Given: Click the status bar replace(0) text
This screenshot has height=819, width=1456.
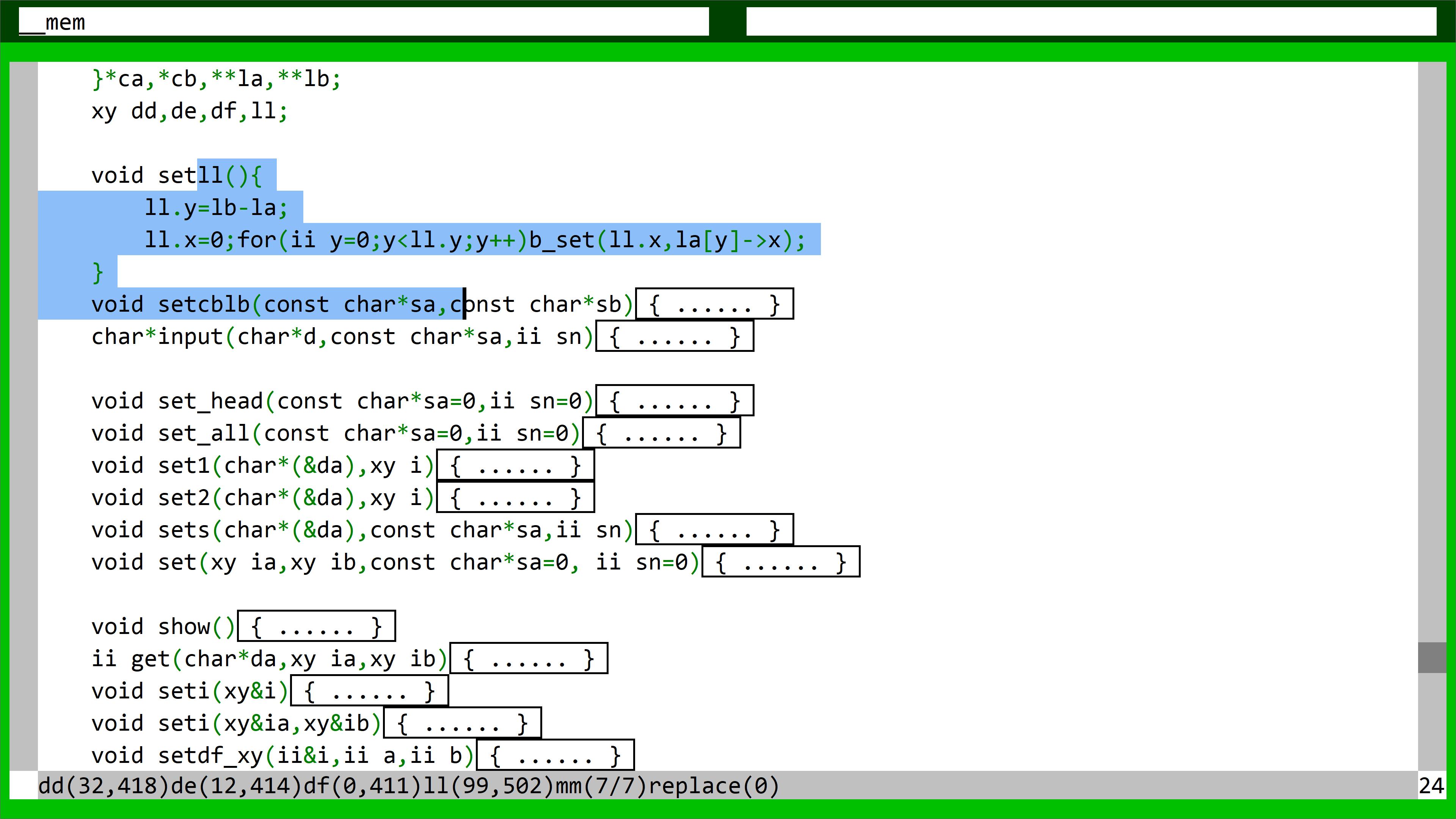Looking at the screenshot, I should pyautogui.click(x=713, y=786).
